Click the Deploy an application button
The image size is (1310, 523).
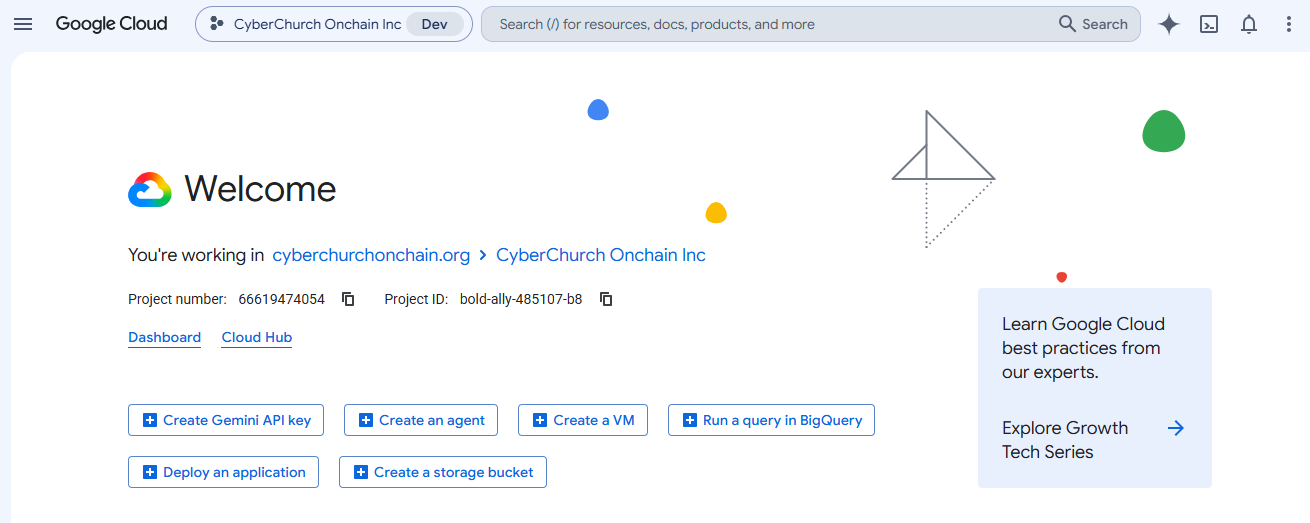point(223,472)
